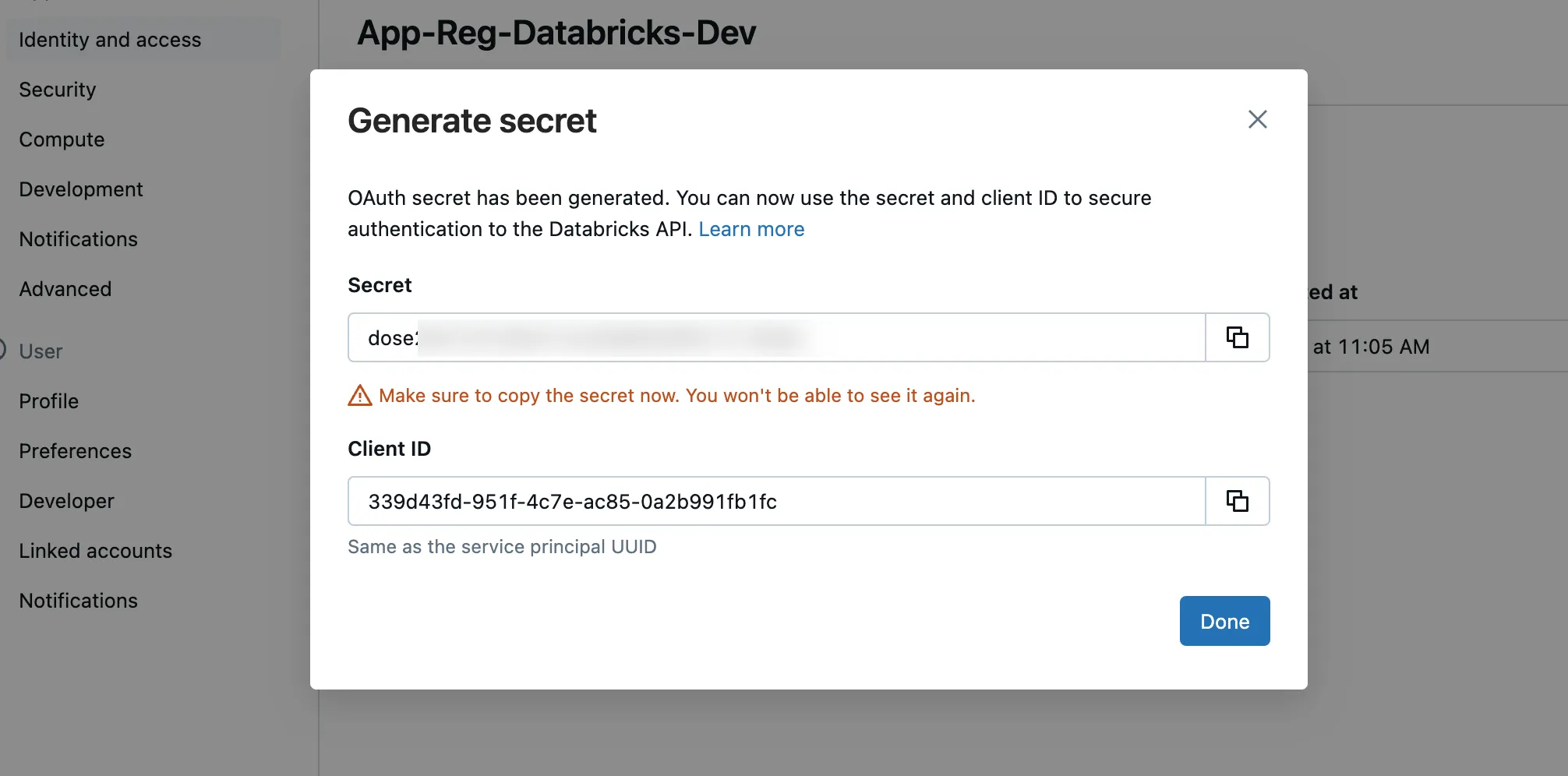Open workspace Notifications under Advanced group

(78, 239)
